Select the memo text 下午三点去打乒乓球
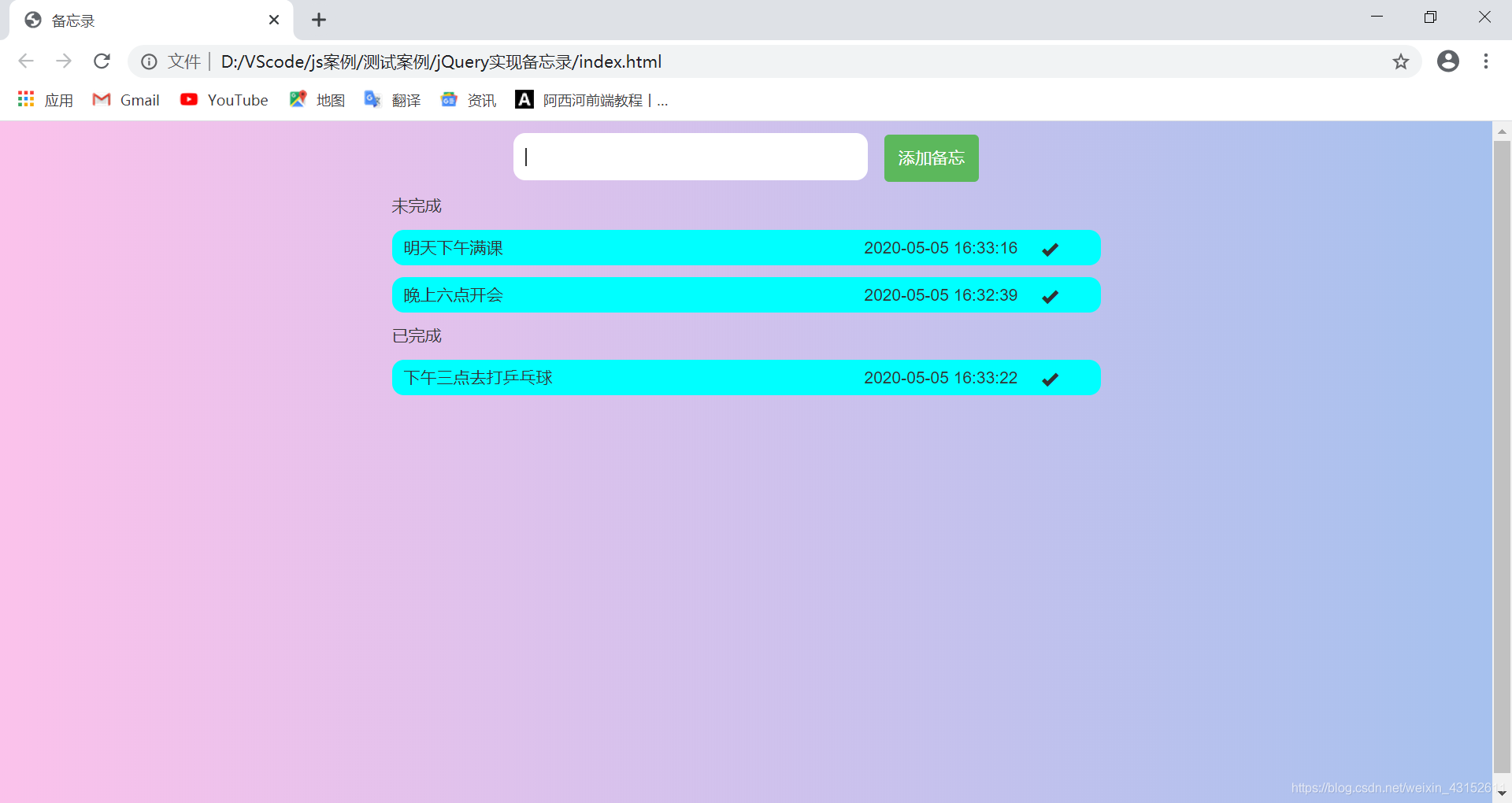Screen dimensions: 1512x803 (x=478, y=378)
